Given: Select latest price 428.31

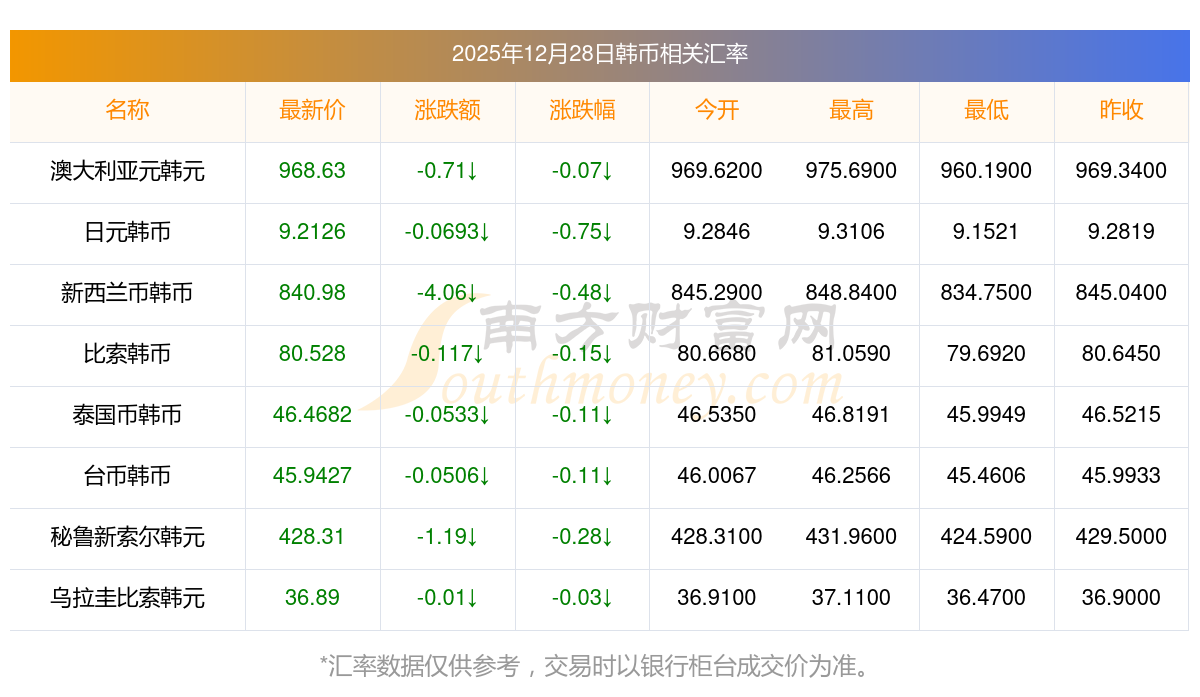Looking at the screenshot, I should click(312, 537).
